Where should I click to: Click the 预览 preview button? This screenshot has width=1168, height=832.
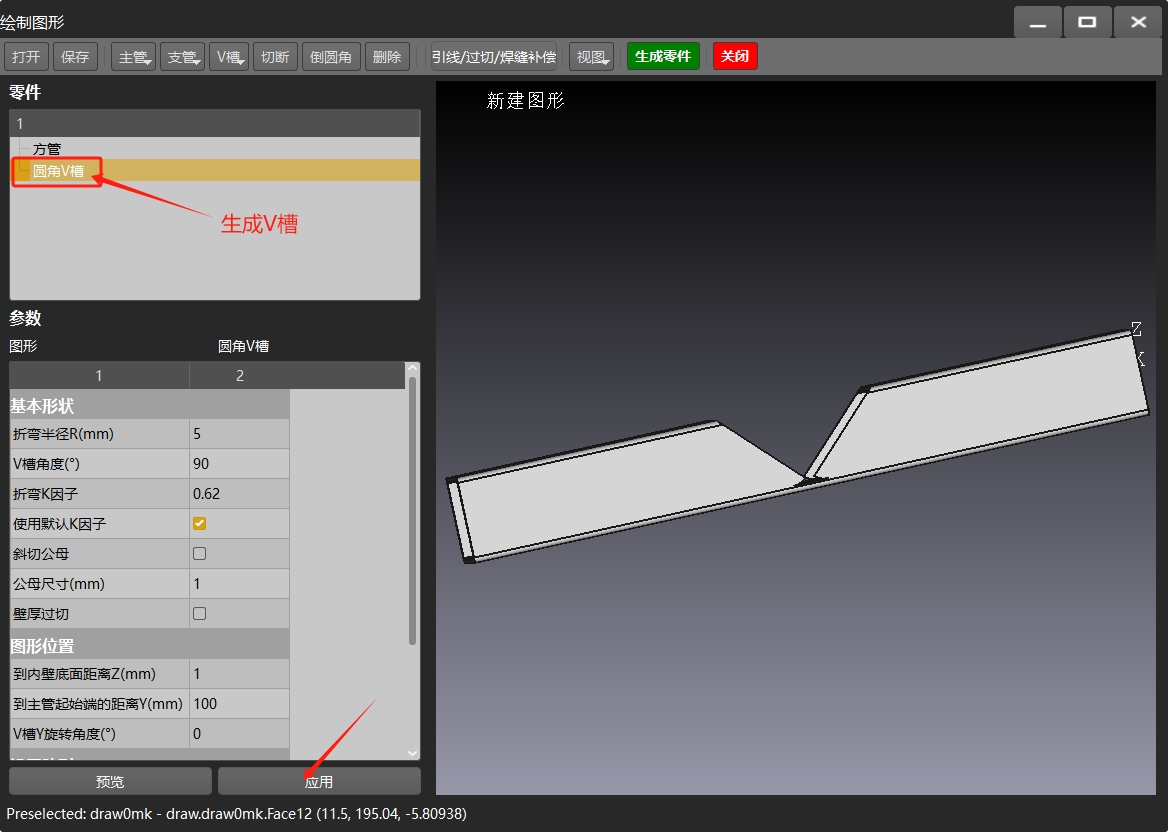coord(110,781)
